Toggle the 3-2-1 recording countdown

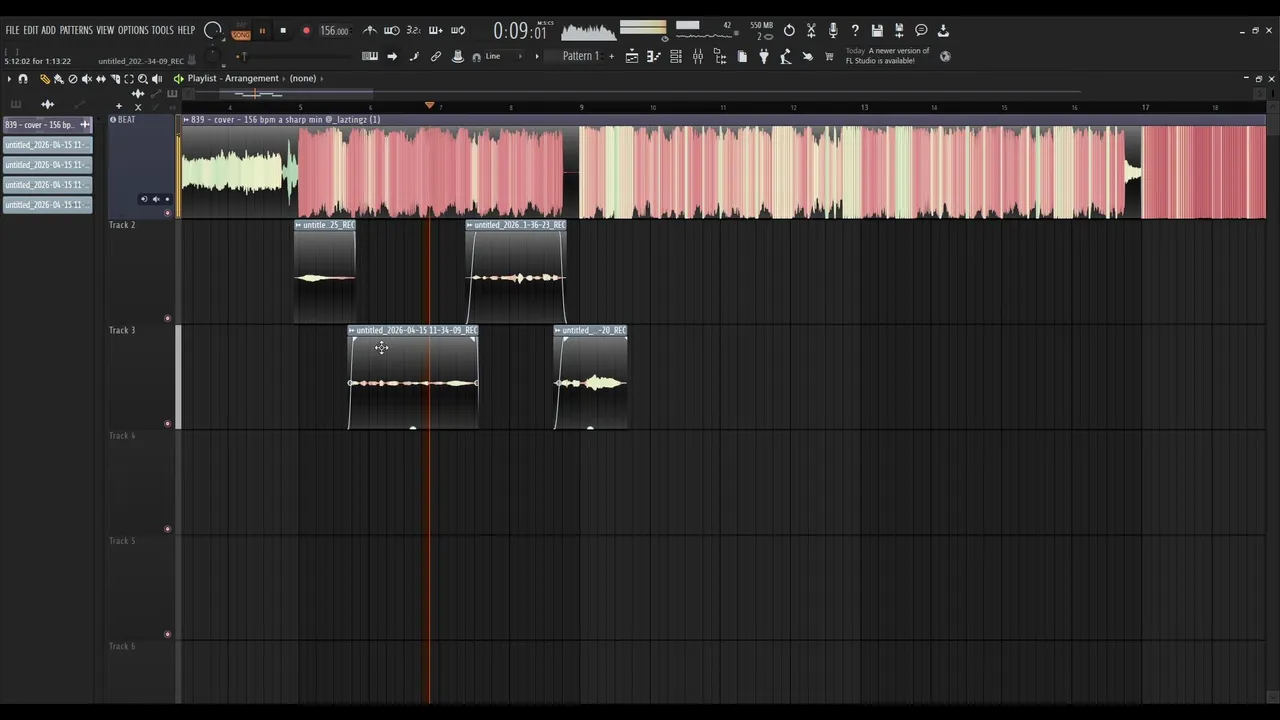click(x=413, y=30)
